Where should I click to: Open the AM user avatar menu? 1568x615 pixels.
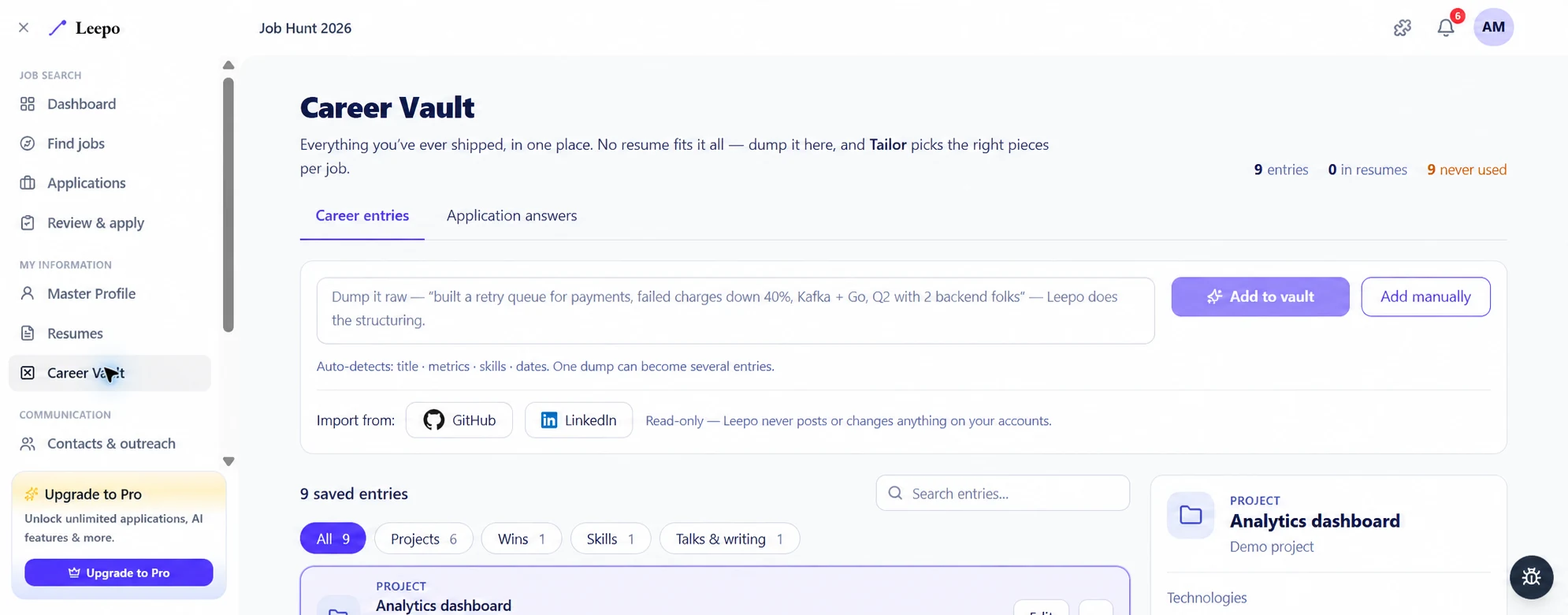point(1493,28)
